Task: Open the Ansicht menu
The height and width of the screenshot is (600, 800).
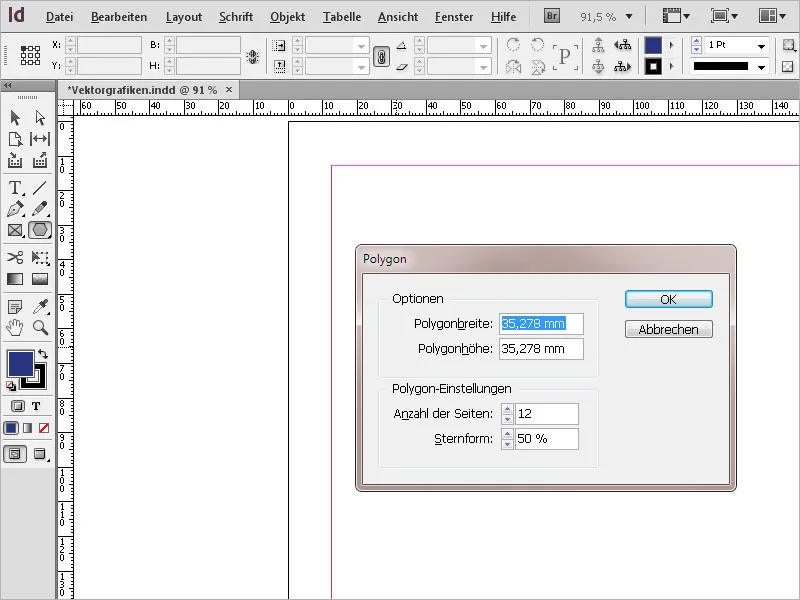Action: click(x=398, y=17)
